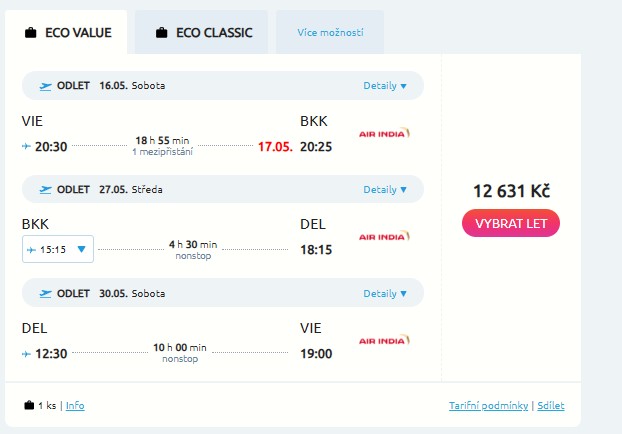Viewport: 622px width, 434px height.
Task: Click the briefcase icon on ECO CLASSIC tab
Action: [x=161, y=33]
